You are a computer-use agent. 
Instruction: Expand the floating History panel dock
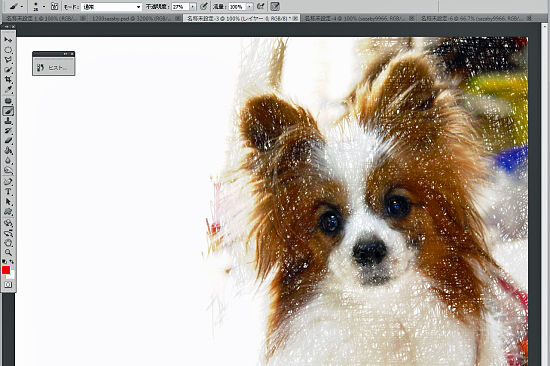(66, 54)
